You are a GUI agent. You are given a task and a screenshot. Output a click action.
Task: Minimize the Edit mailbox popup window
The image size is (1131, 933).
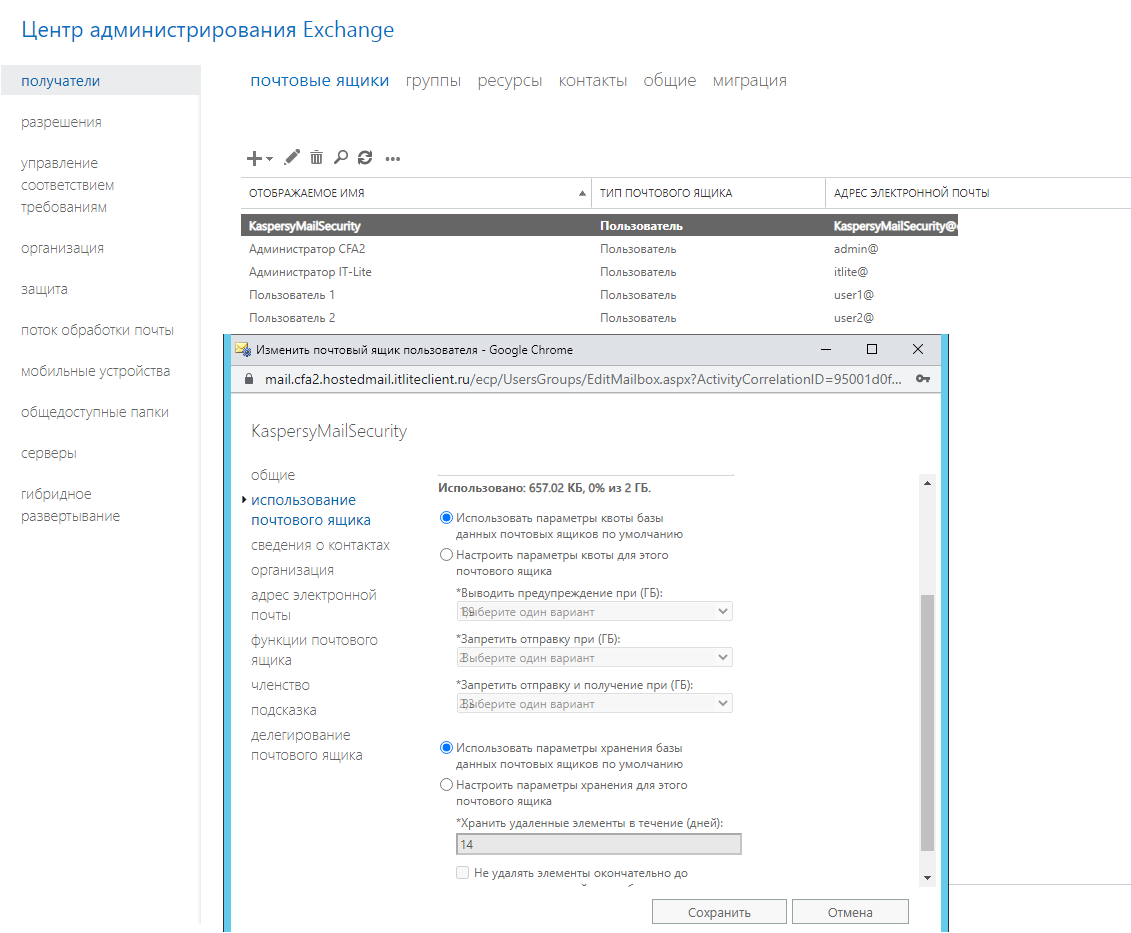click(x=826, y=349)
